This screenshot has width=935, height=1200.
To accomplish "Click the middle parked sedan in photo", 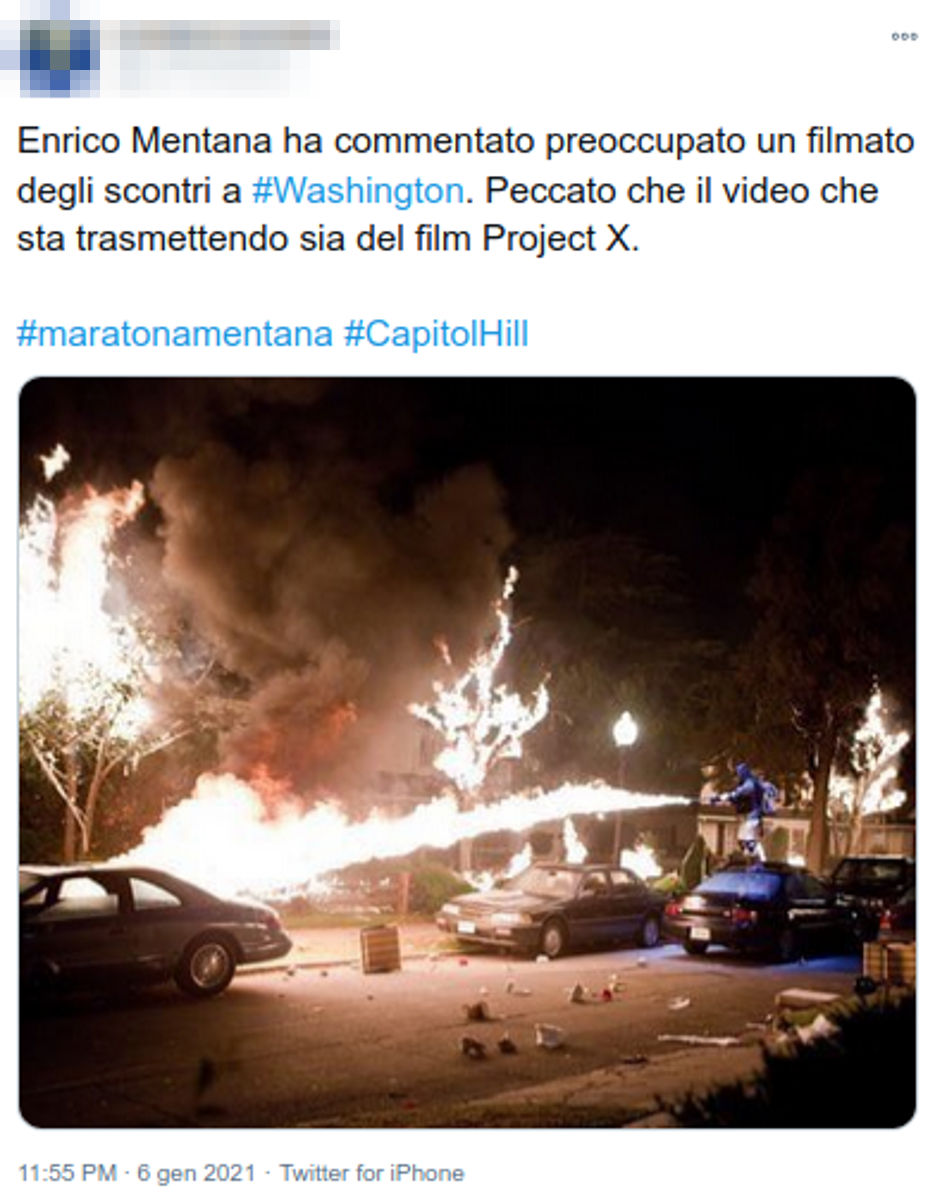I will pos(552,908).
